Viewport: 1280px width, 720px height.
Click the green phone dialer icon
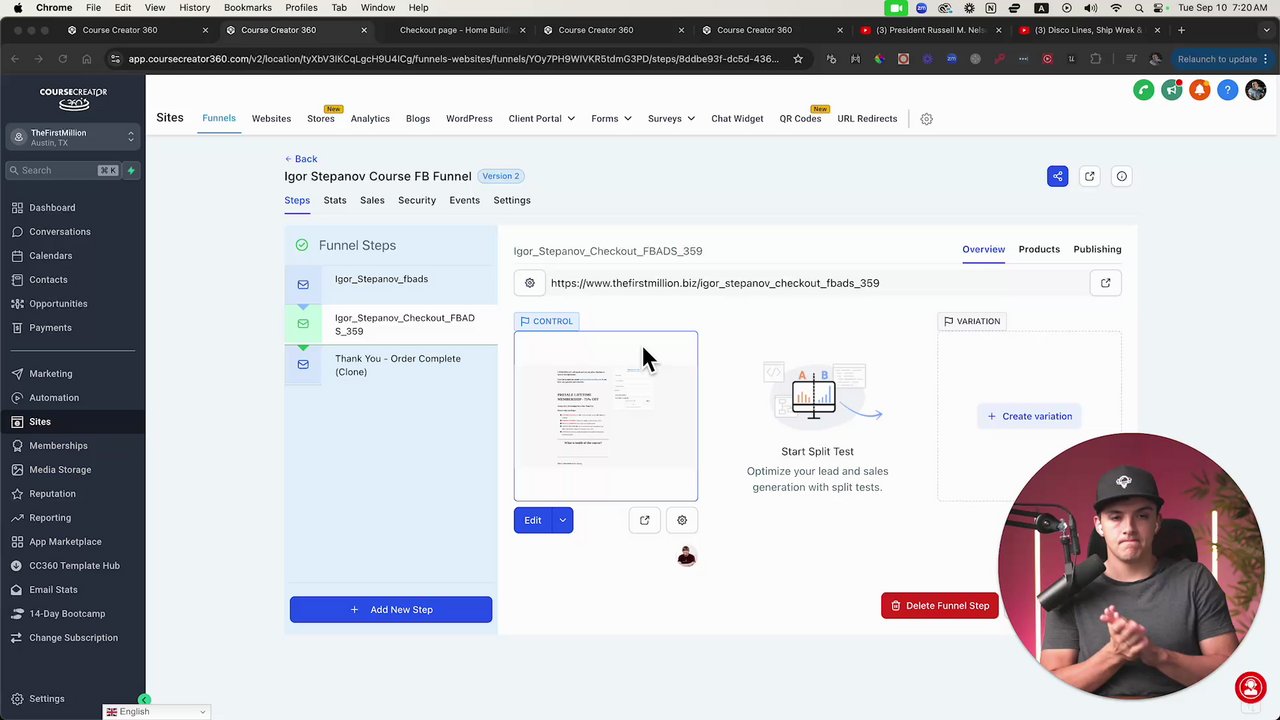(1144, 90)
